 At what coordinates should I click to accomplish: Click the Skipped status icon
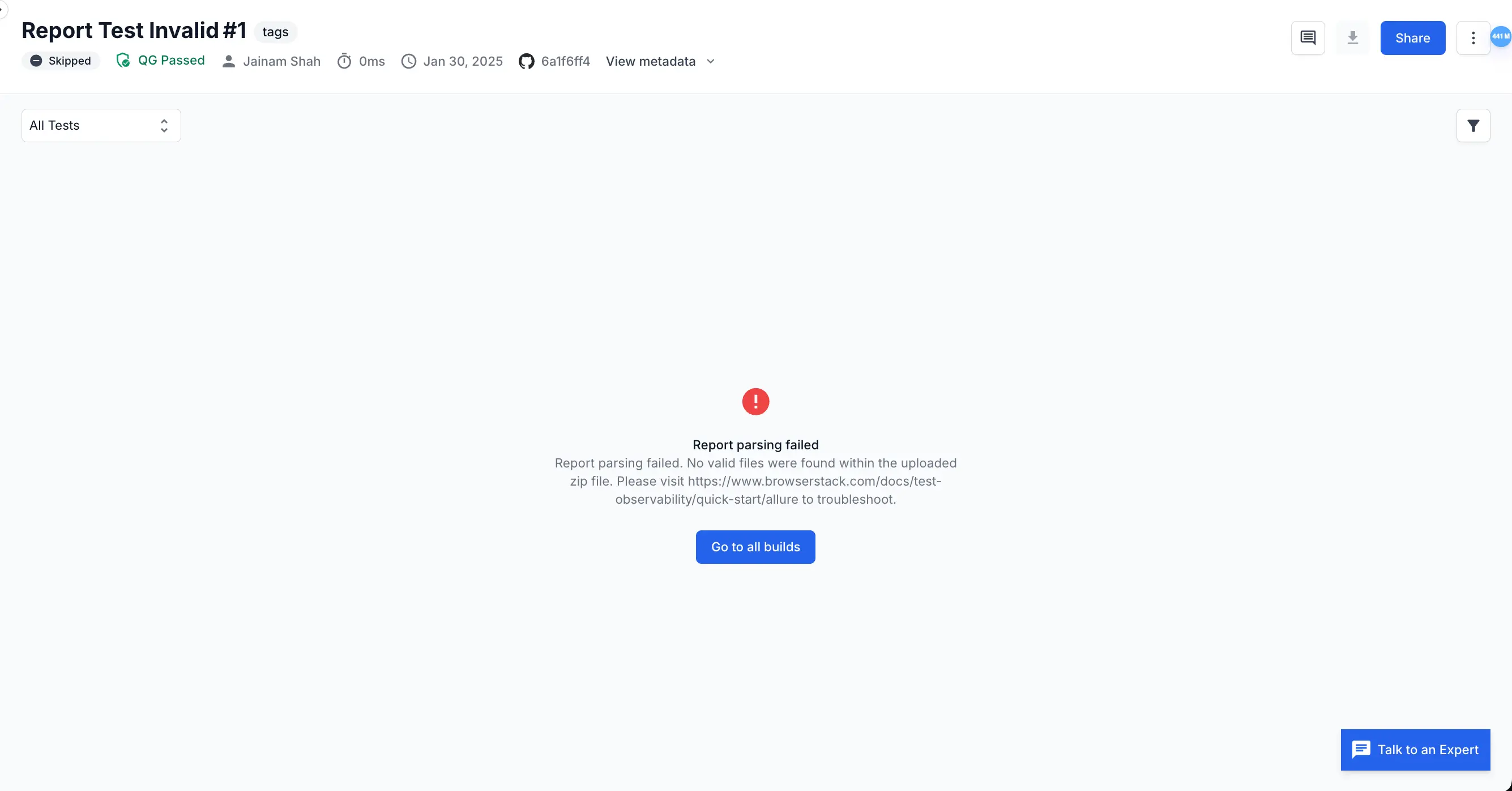(x=35, y=61)
